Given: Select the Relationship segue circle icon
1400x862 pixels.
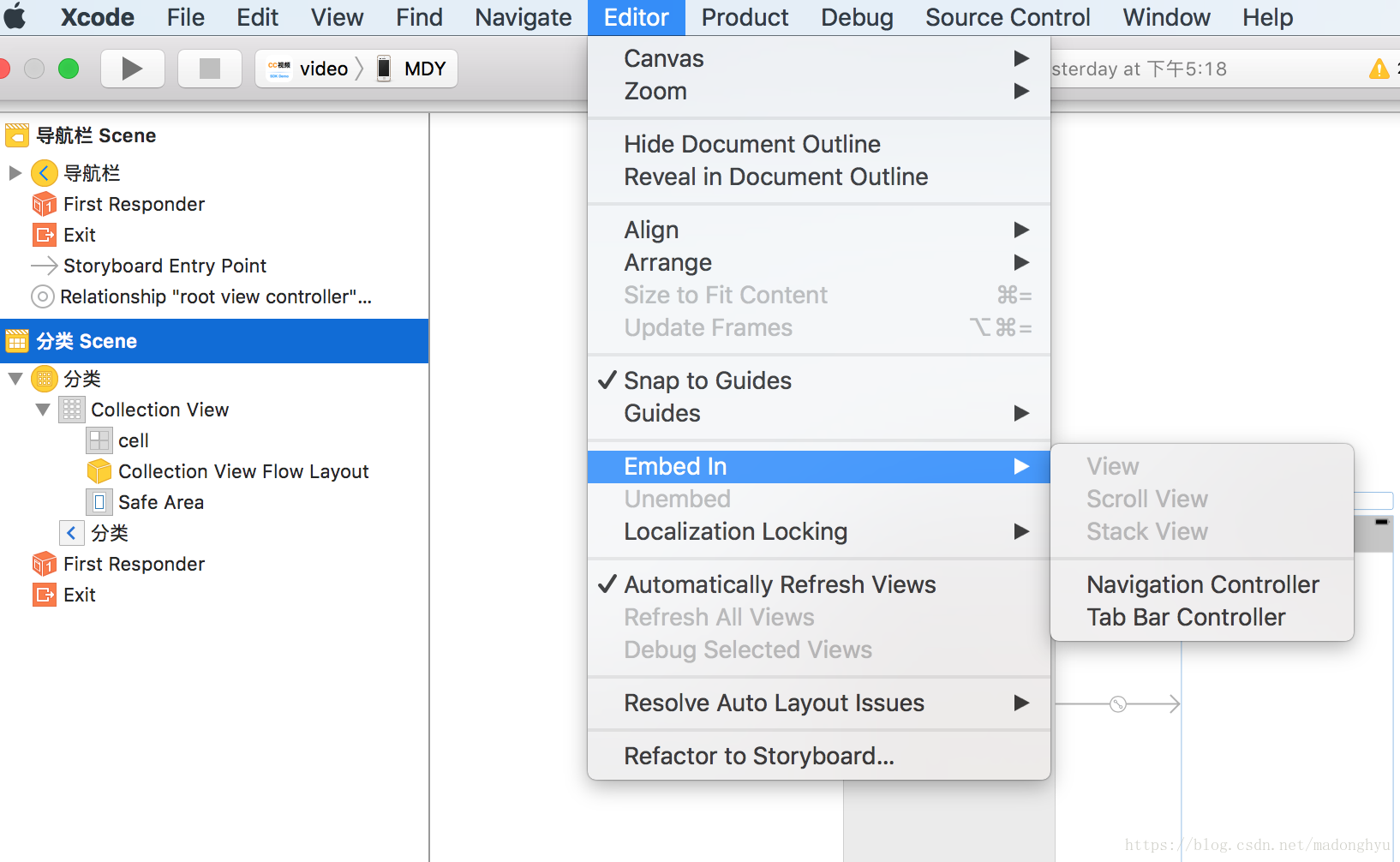Looking at the screenshot, I should click(42, 296).
